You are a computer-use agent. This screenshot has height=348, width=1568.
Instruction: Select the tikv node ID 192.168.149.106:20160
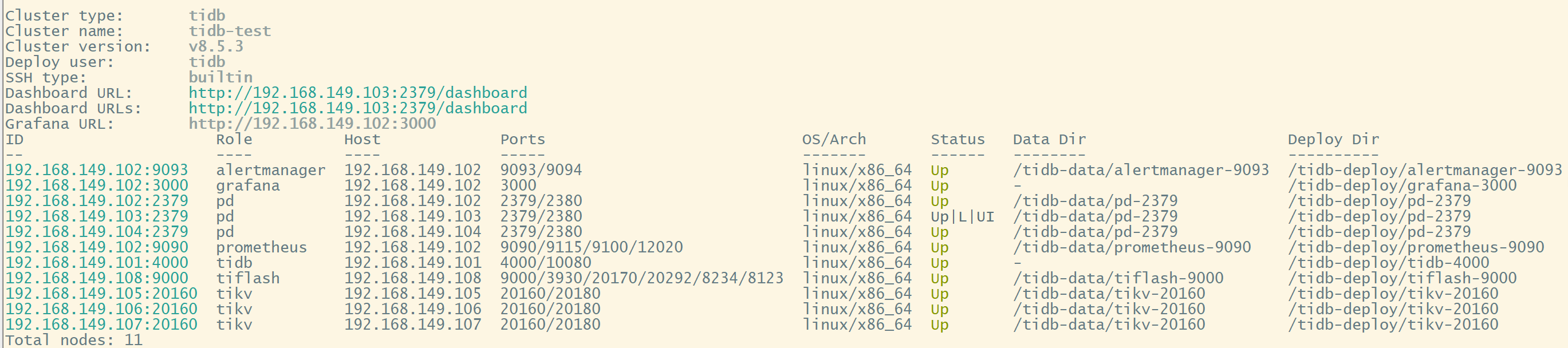(x=101, y=309)
